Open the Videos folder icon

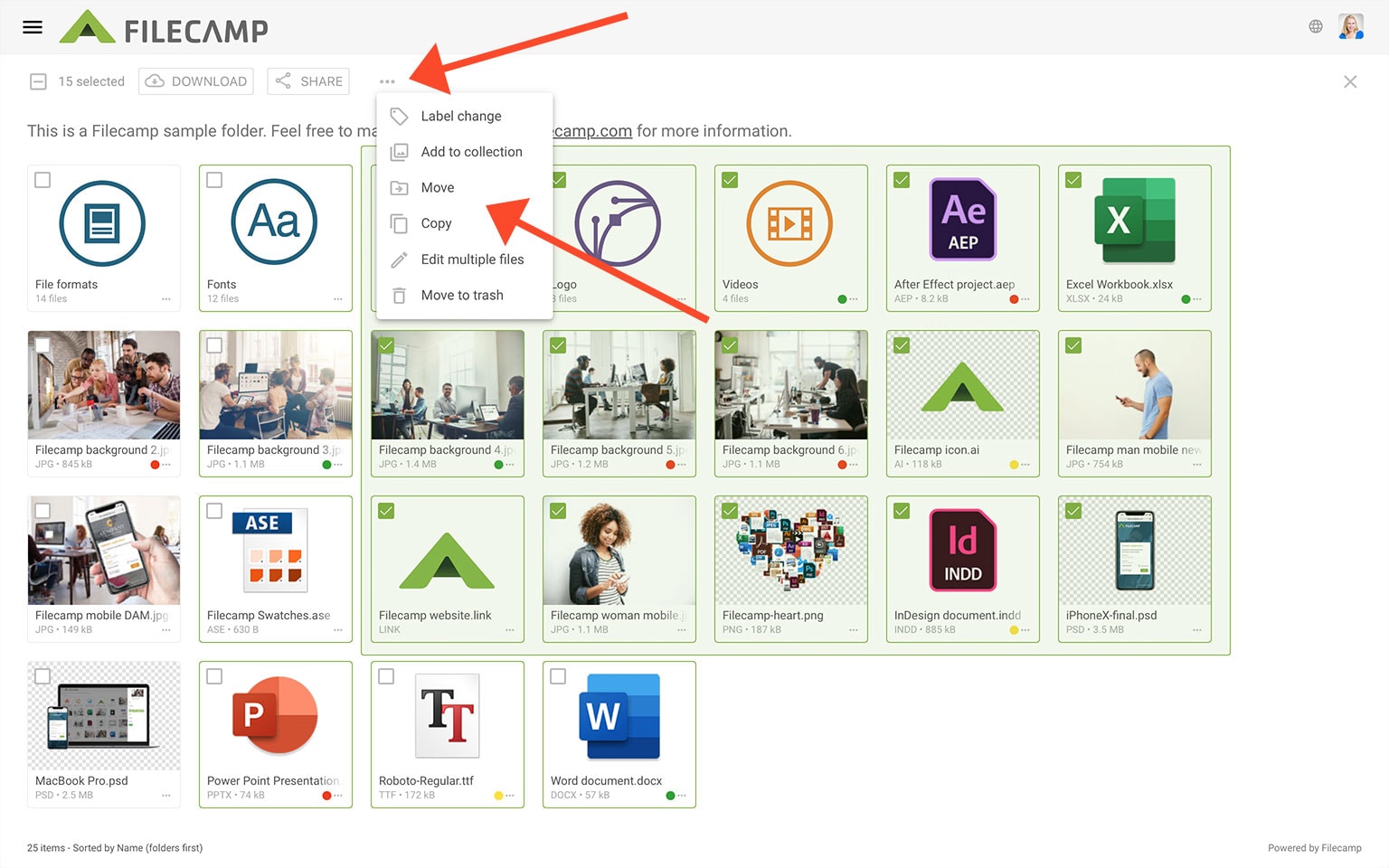point(789,223)
